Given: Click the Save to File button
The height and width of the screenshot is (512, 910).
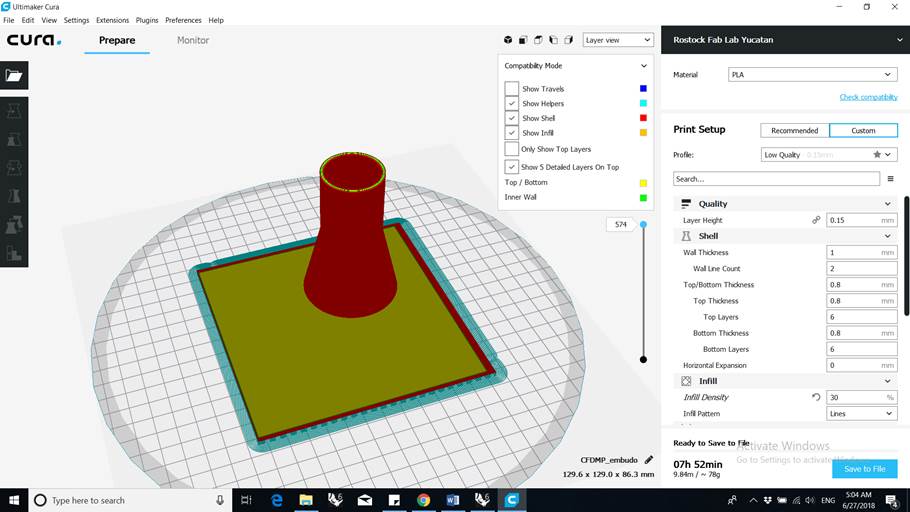Looking at the screenshot, I should (864, 468).
